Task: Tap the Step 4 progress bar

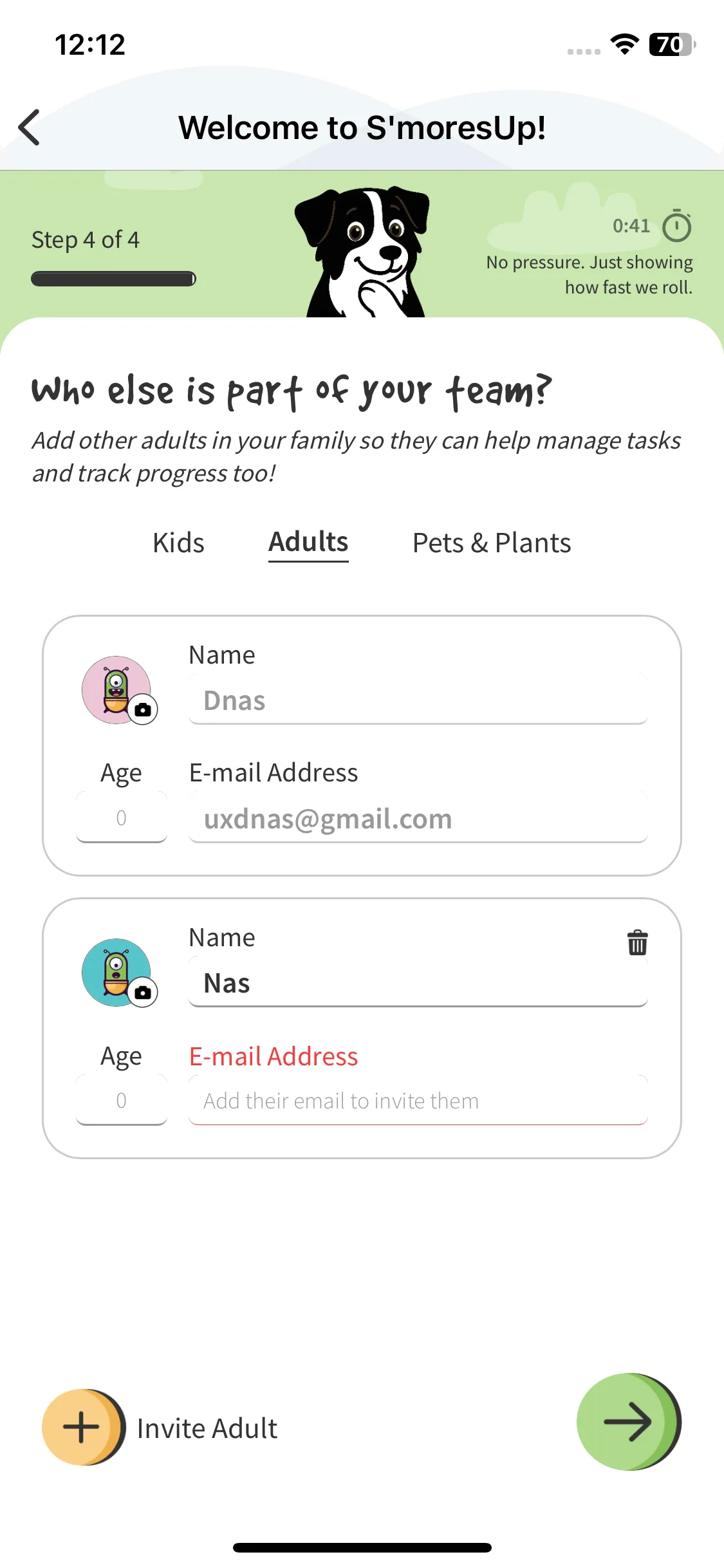Action: pyautogui.click(x=113, y=279)
